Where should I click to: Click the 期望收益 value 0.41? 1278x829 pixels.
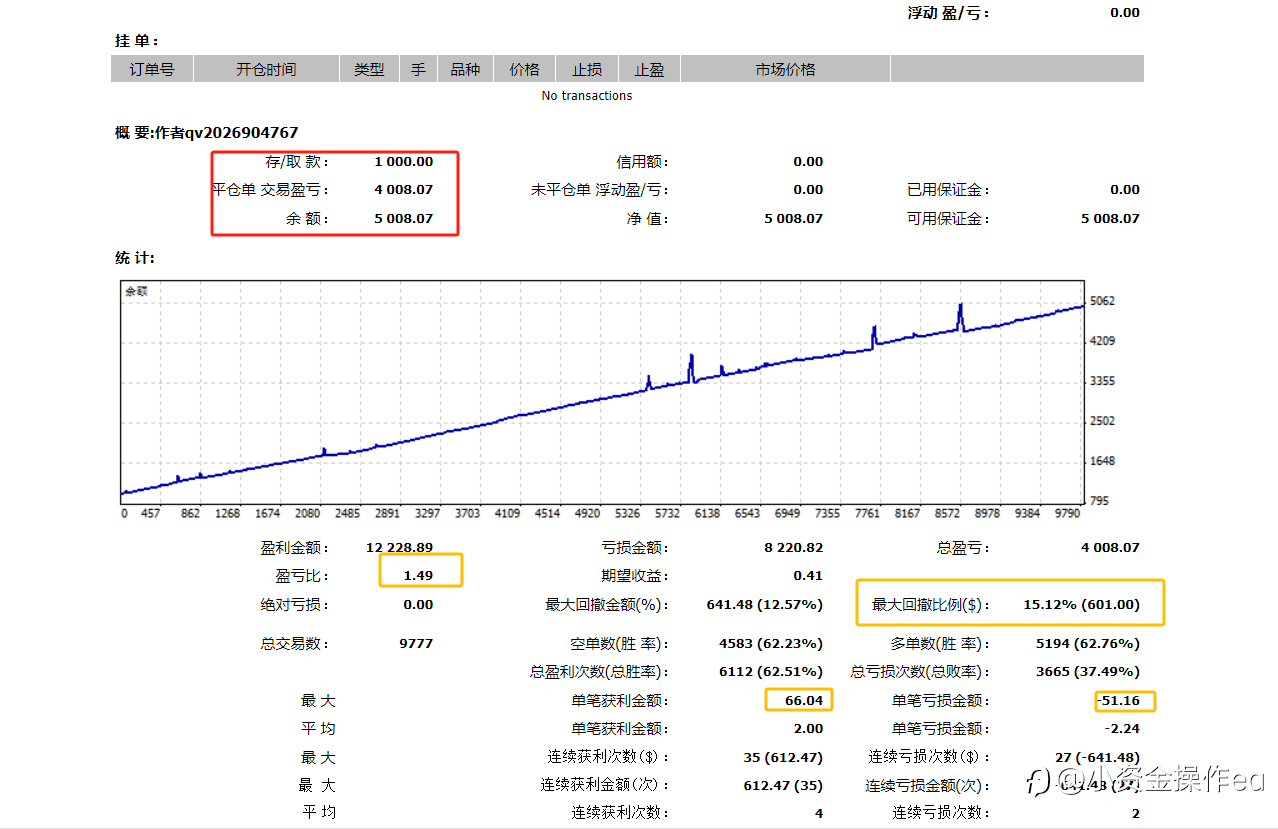tap(808, 576)
